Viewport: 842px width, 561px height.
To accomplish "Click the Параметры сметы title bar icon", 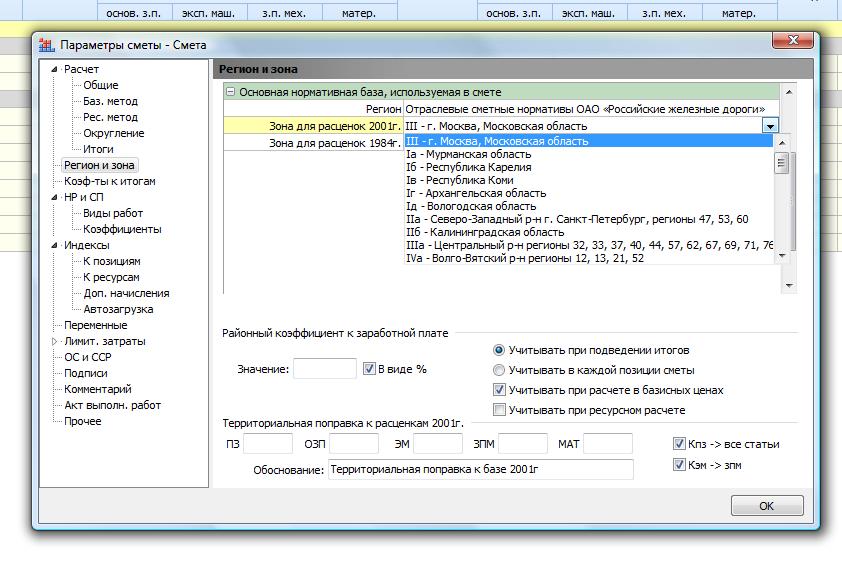I will pos(46,46).
